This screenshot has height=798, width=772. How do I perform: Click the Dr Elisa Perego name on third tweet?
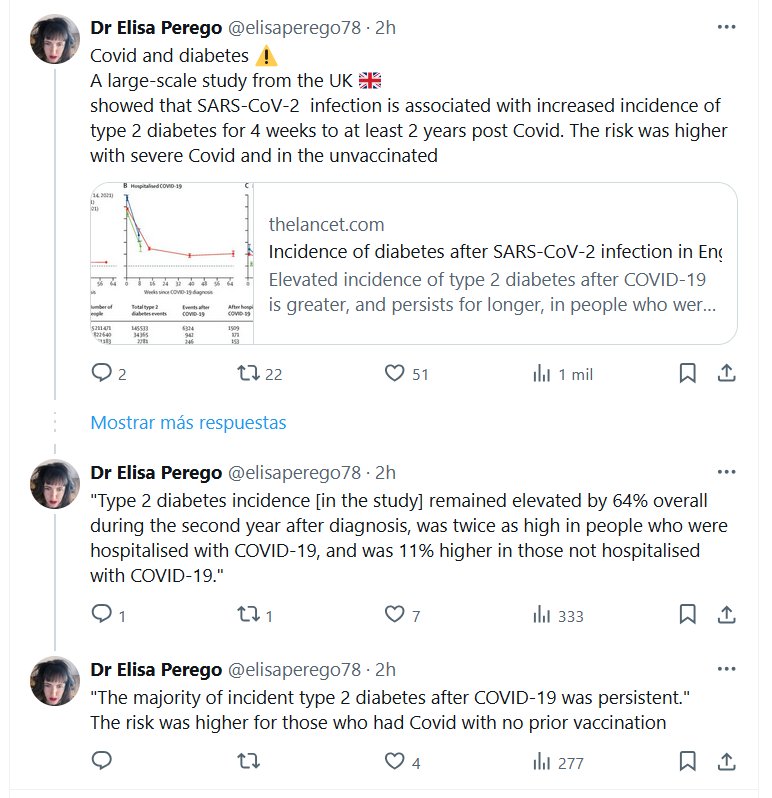point(156,669)
